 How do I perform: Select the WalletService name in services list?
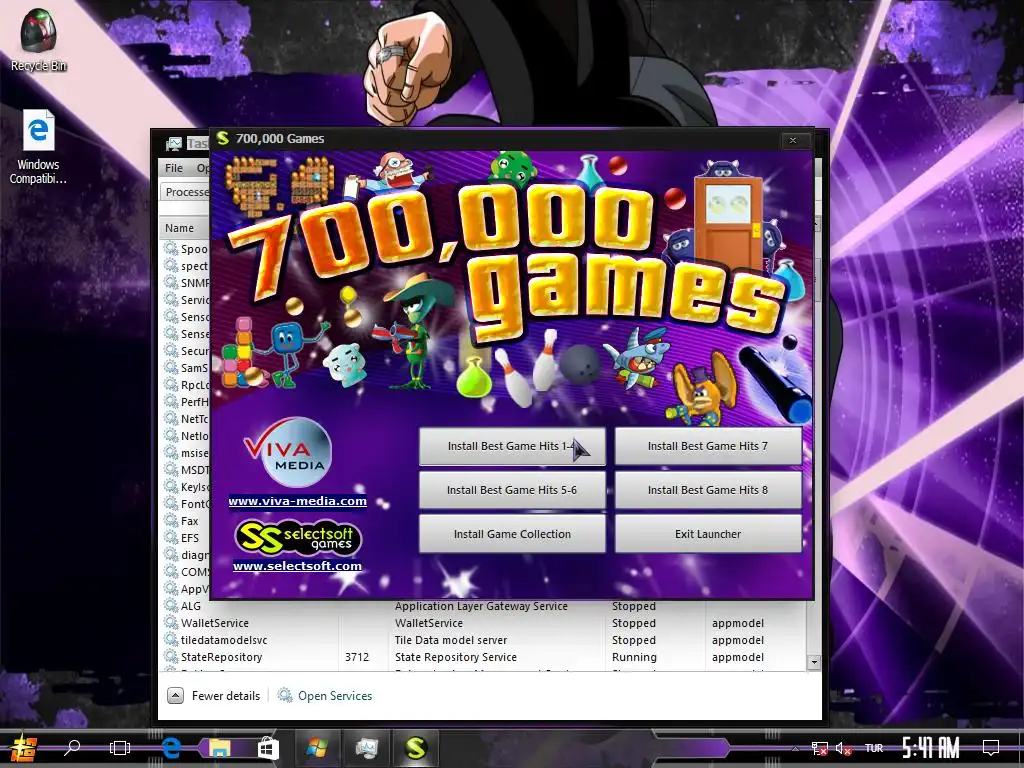pyautogui.click(x=215, y=623)
